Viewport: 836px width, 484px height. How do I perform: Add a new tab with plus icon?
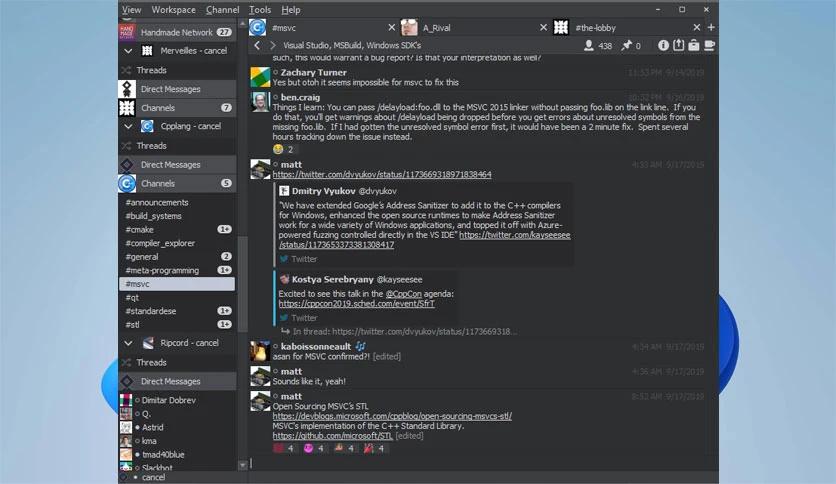click(711, 27)
